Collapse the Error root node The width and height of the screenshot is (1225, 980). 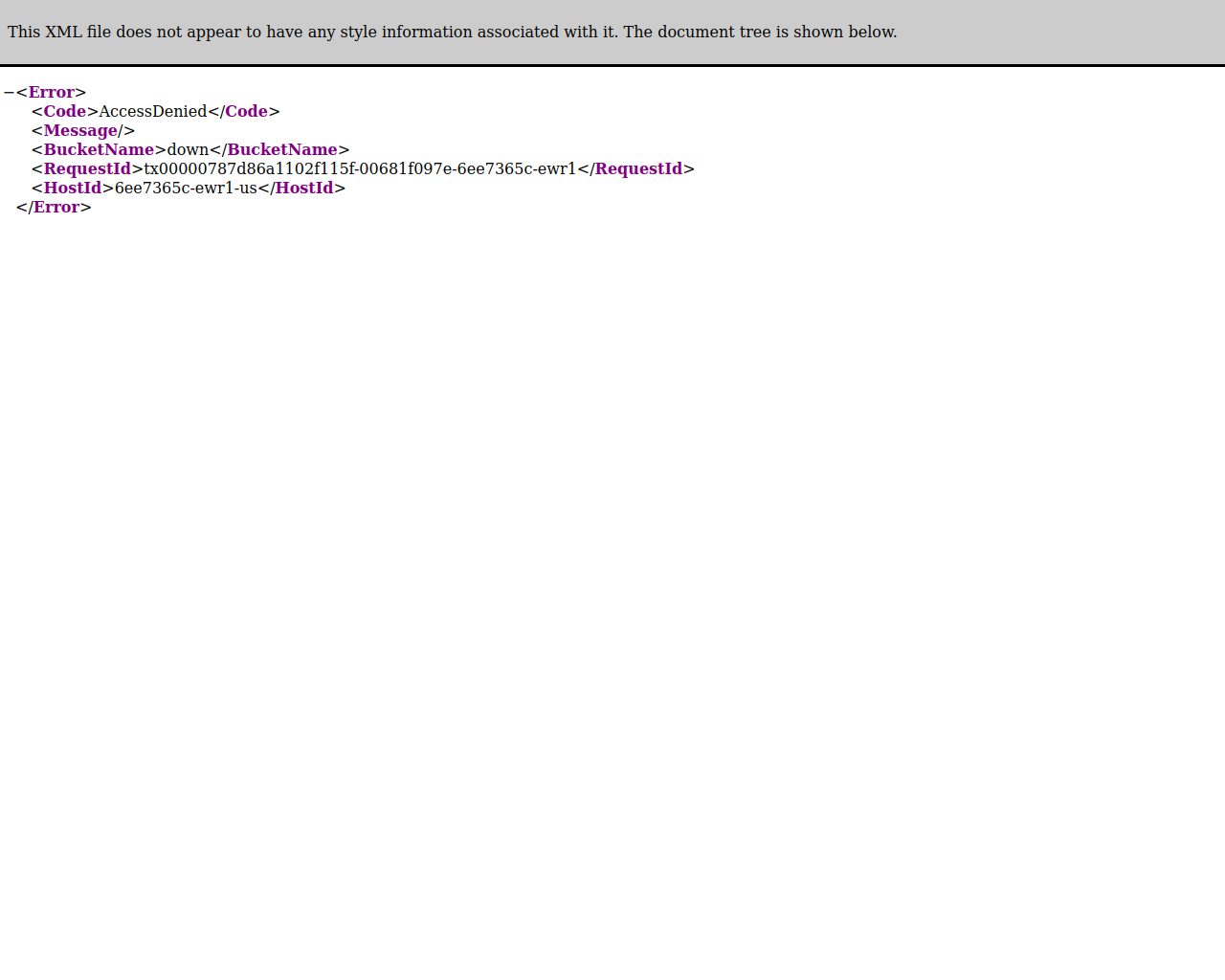9,93
